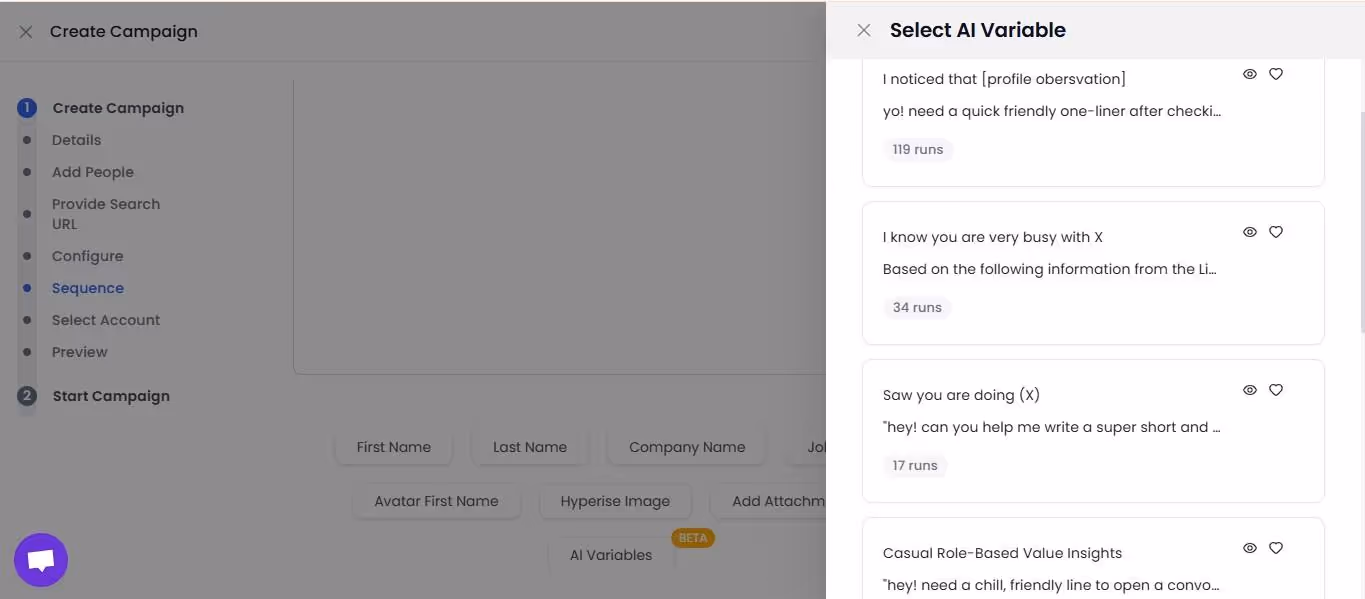Screen dimensions: 1365x599
Task: Insert the Hyperise Image variable
Action: point(615,501)
